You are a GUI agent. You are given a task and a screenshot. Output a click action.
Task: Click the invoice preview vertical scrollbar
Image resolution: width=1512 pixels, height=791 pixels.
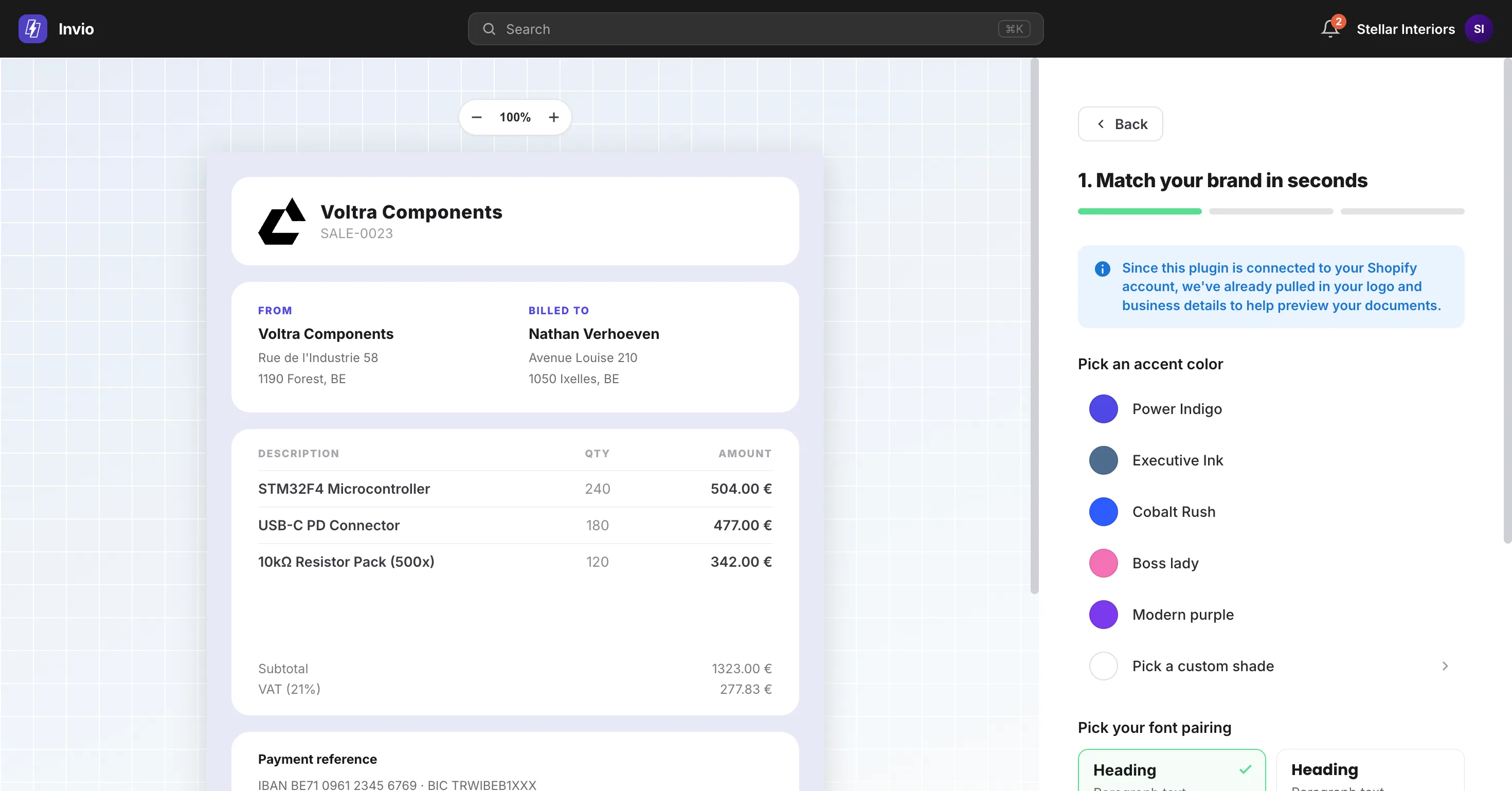pos(1035,326)
